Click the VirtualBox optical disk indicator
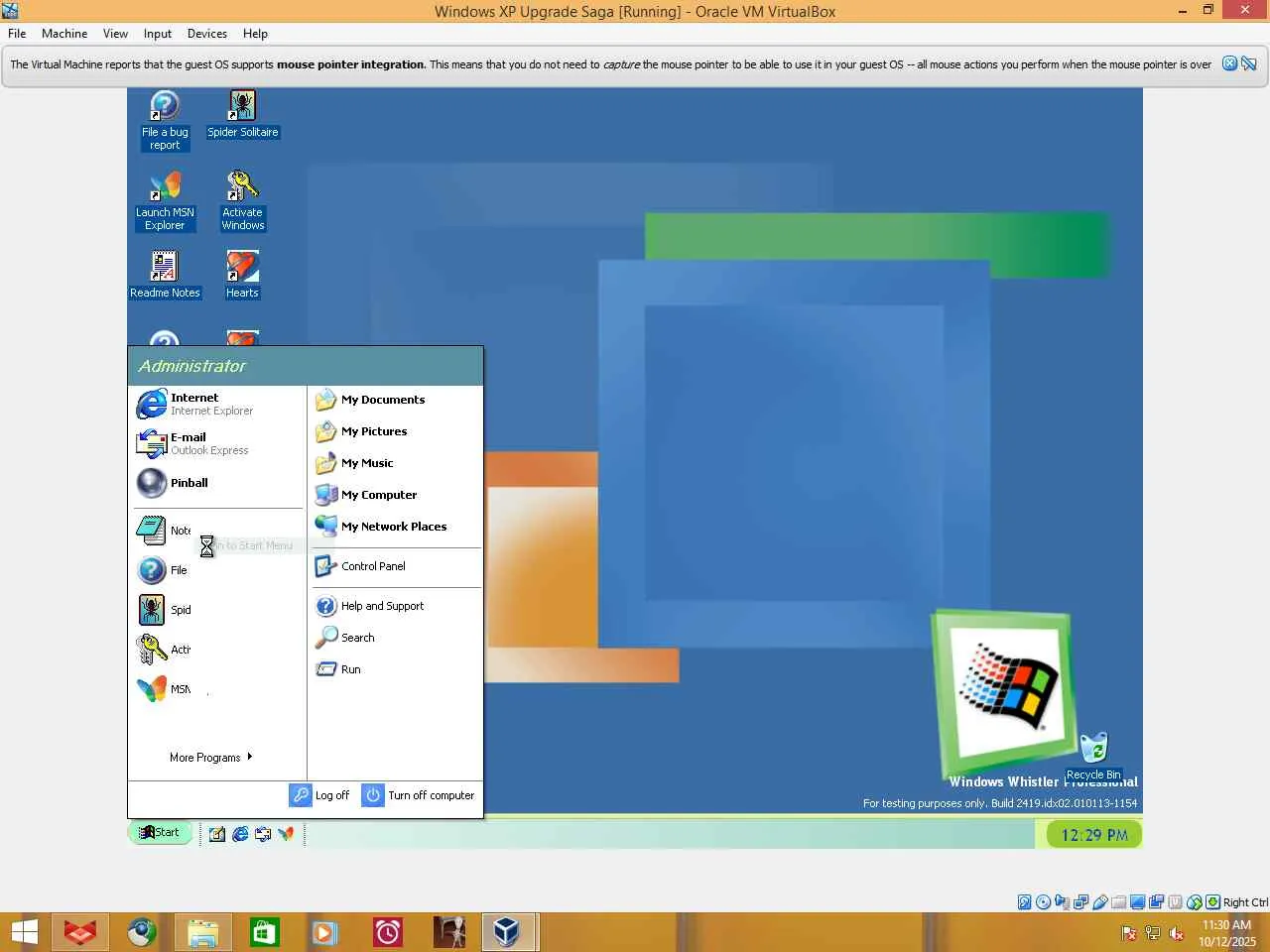 (1043, 902)
